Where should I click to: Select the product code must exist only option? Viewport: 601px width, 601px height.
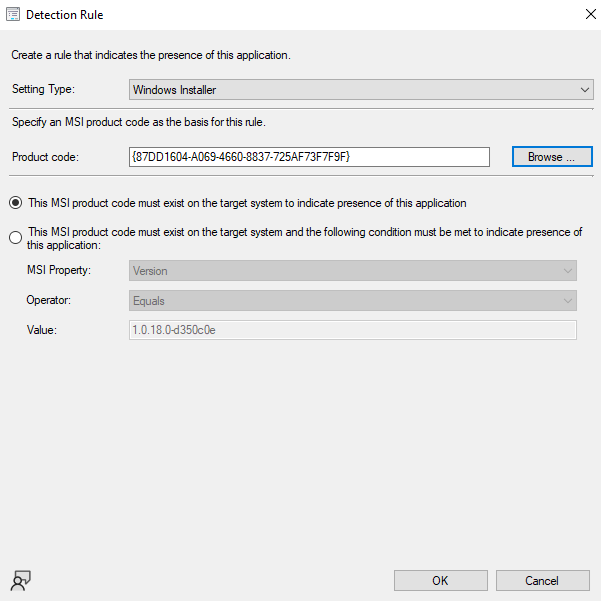(x=16, y=203)
